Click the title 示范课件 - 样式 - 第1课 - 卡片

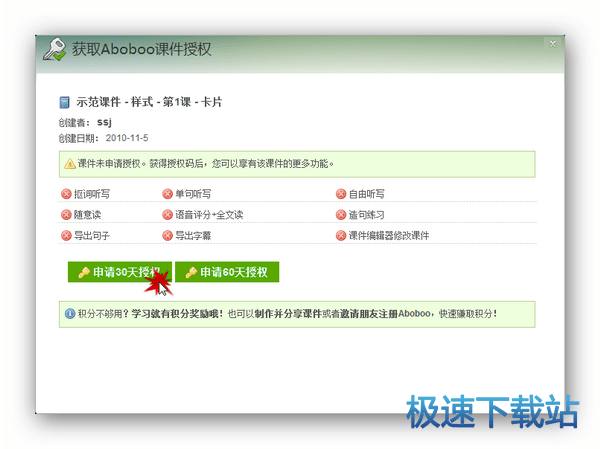(x=149, y=102)
